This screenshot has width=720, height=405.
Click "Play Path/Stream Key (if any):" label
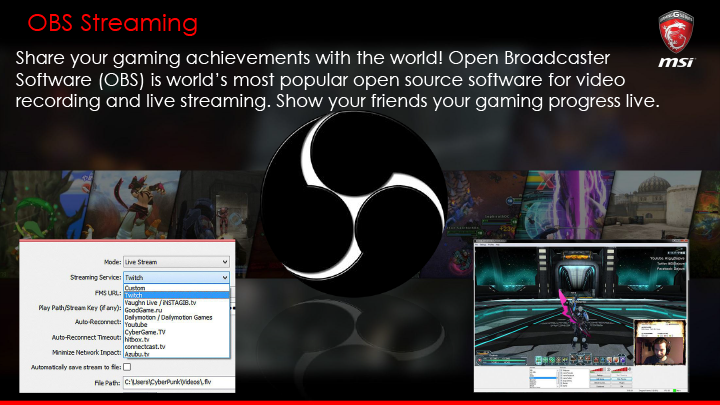point(80,308)
